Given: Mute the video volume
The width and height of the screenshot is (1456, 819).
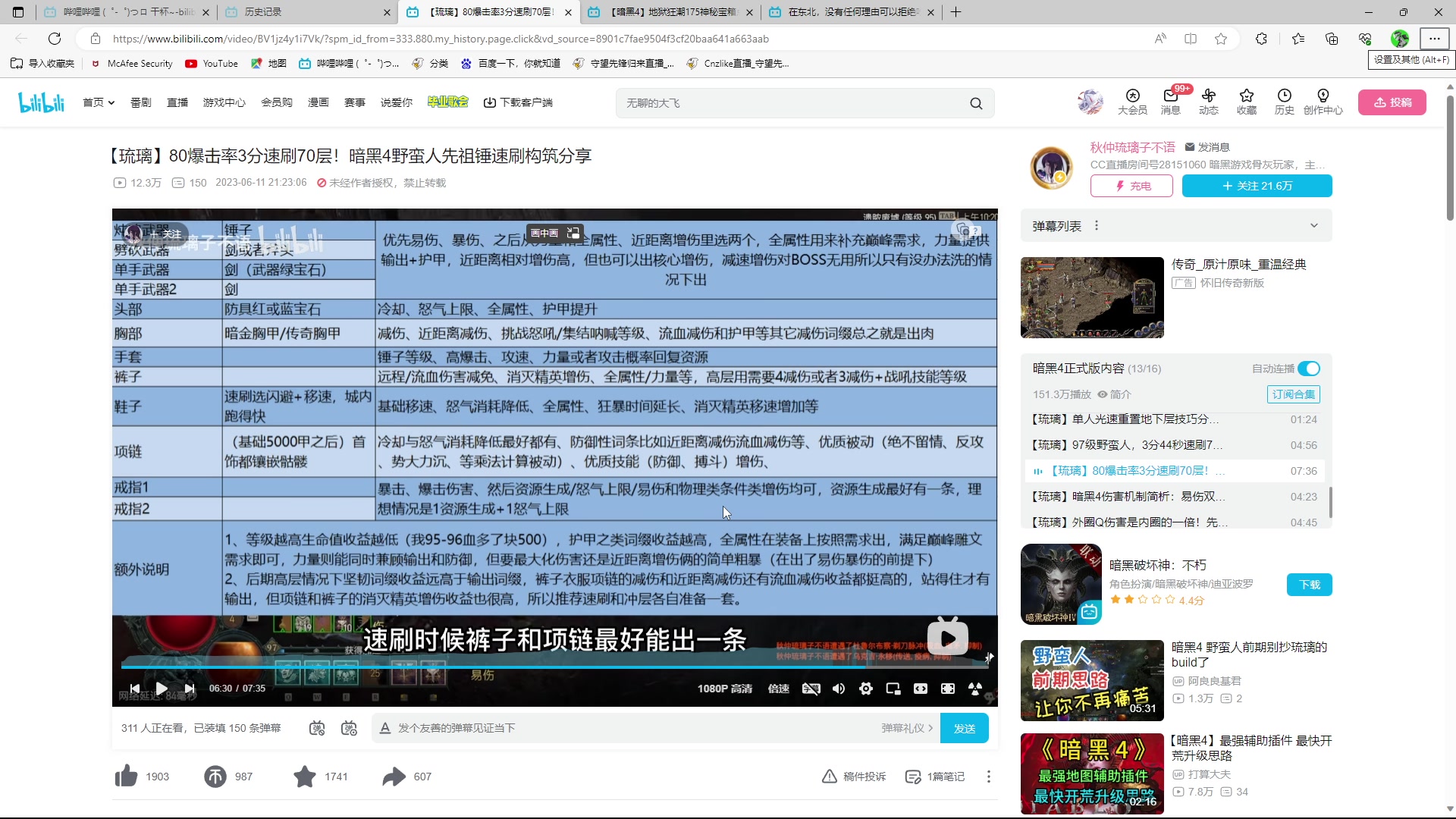Looking at the screenshot, I should [x=838, y=689].
